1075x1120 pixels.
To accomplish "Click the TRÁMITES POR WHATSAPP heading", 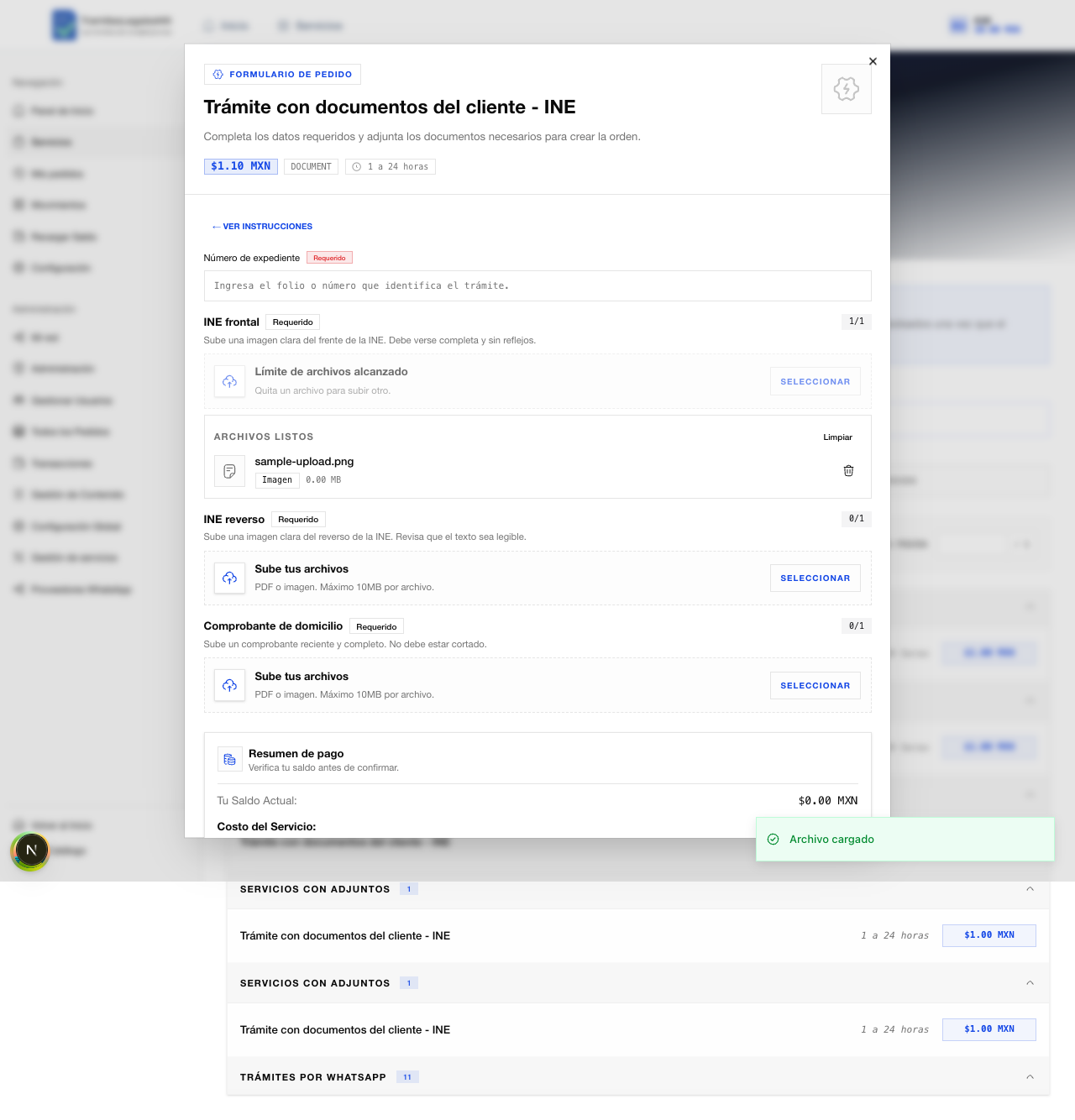I will 313,1077.
